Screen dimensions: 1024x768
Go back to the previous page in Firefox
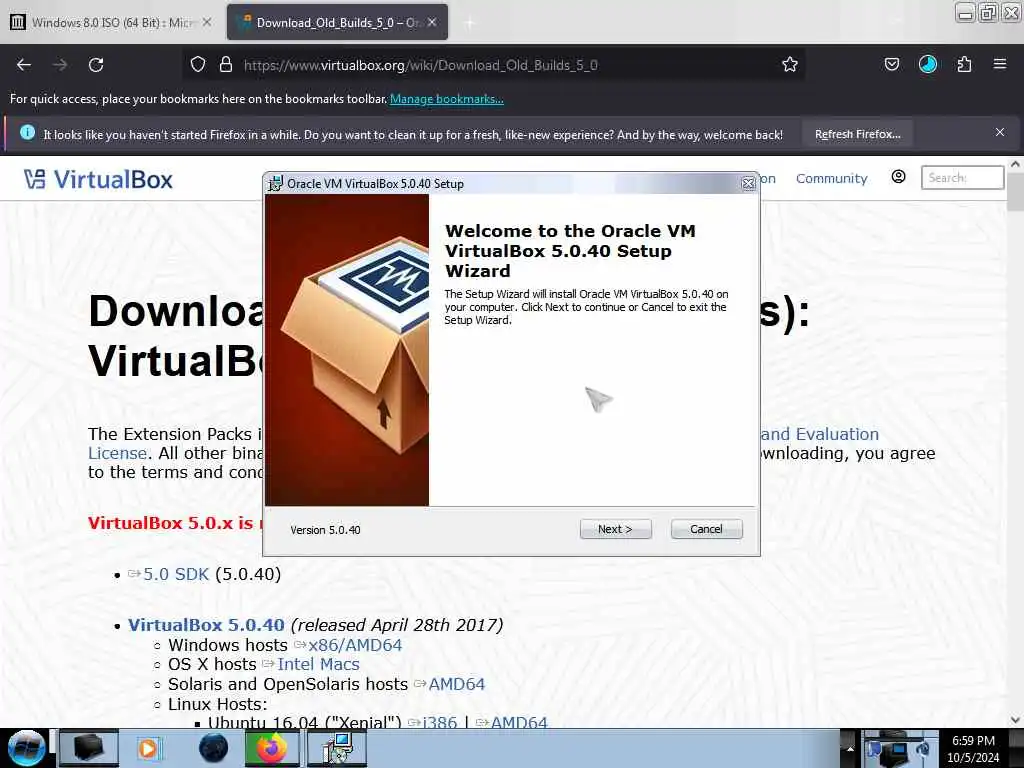(x=24, y=65)
